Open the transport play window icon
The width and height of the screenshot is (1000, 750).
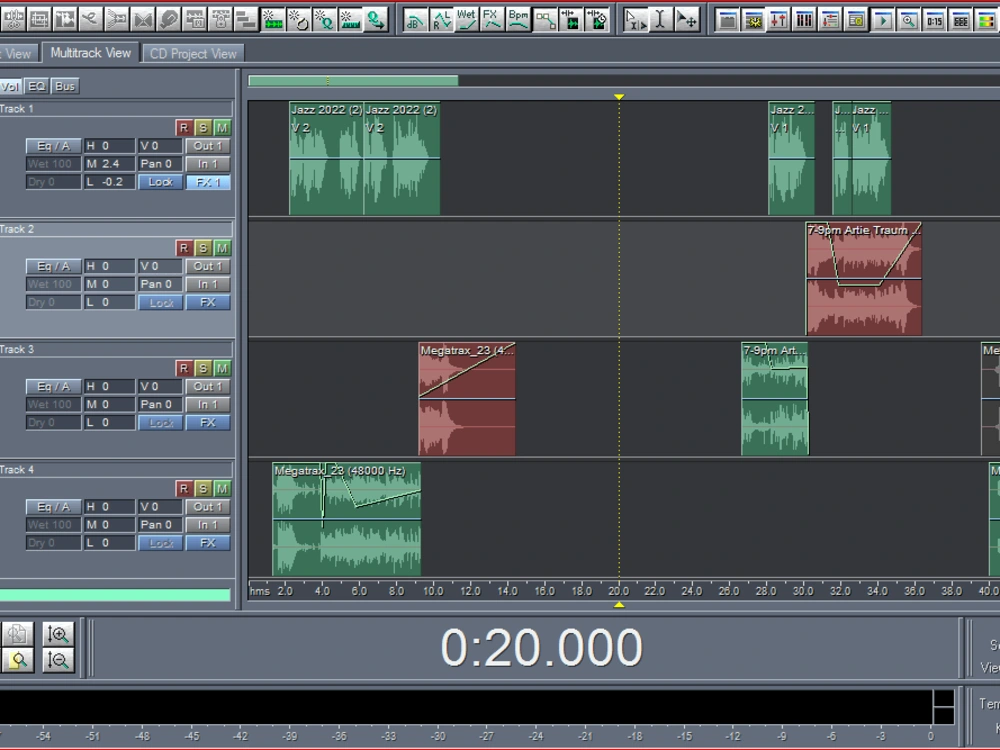click(883, 19)
